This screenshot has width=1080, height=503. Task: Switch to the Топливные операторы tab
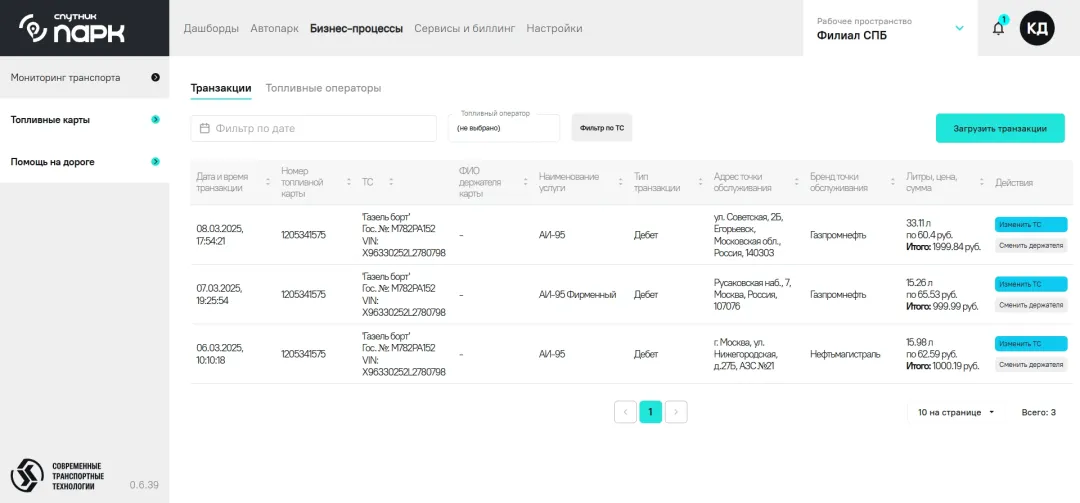pyautogui.click(x=323, y=88)
